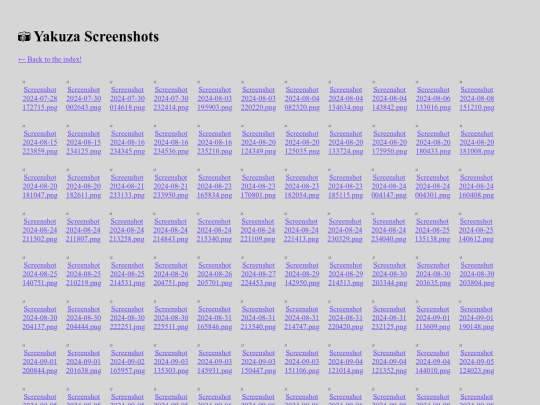The width and height of the screenshot is (540, 405).
Task: Open Screenshot 2024-08-24 004147.png
Action: [x=389, y=186]
